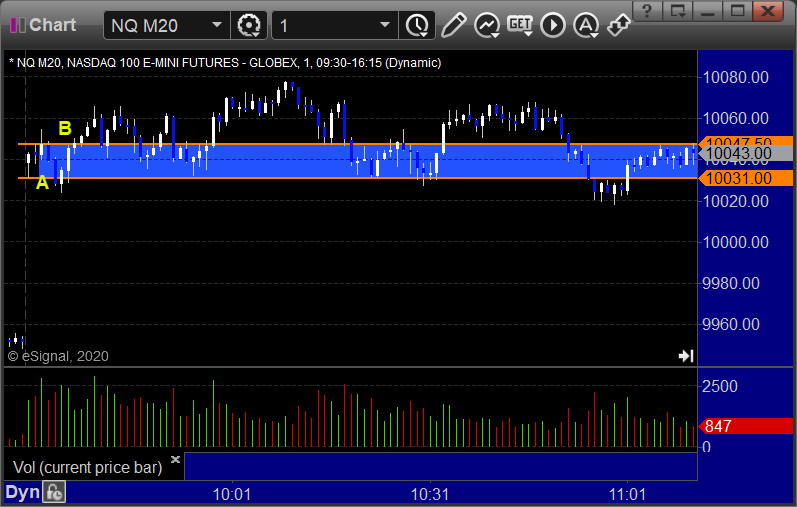Click the window options dropdown icon in title bar
This screenshot has width=797, height=507.
[678, 10]
